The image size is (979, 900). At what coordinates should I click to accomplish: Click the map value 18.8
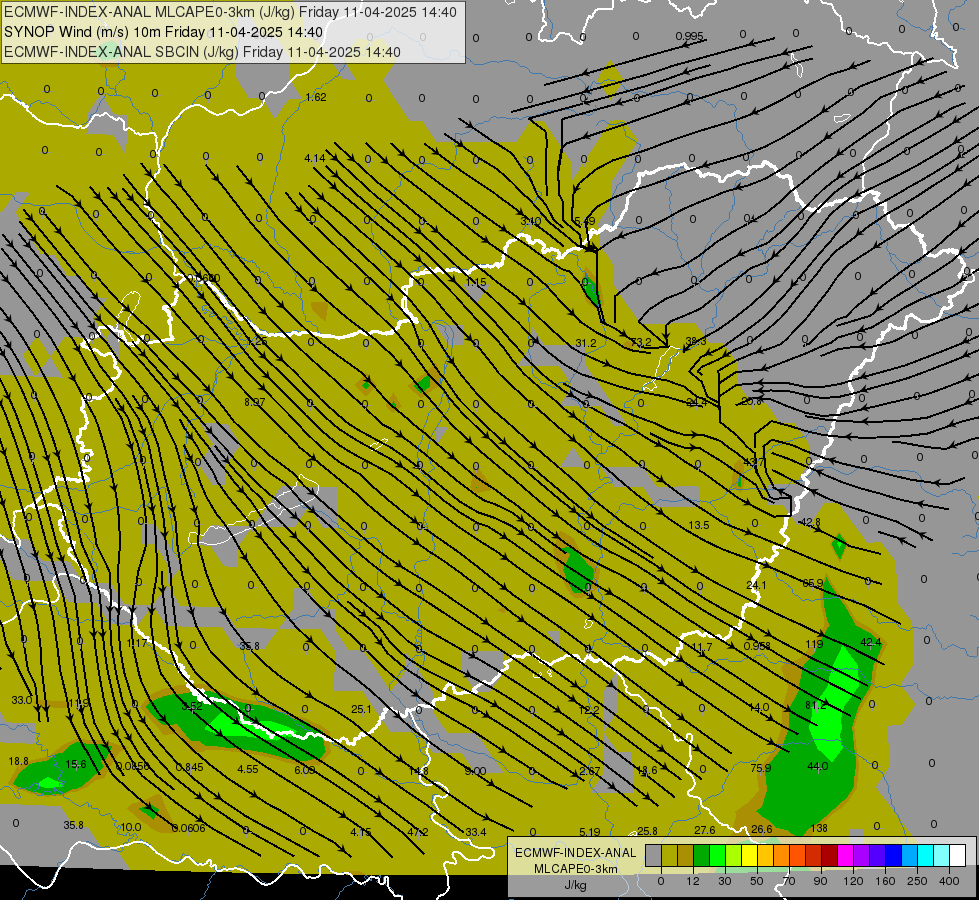point(18,761)
